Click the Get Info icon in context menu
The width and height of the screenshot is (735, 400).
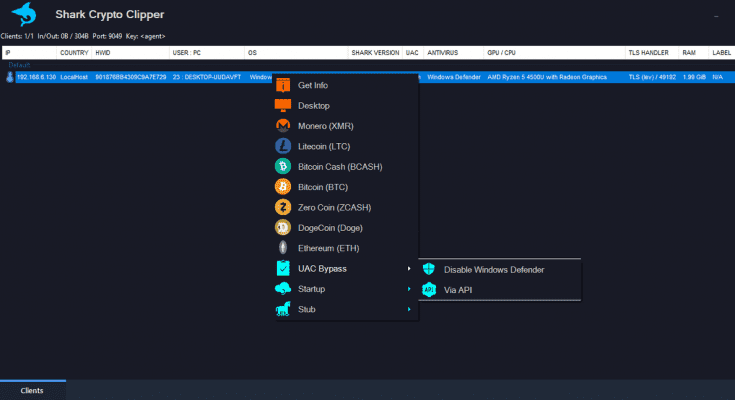(x=282, y=85)
